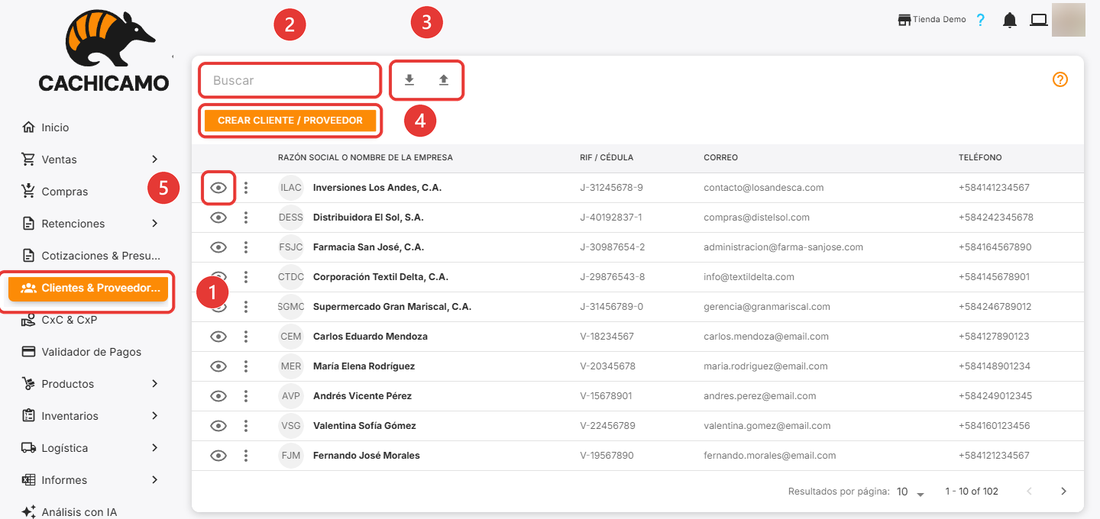
Task: Click the blue question mark in header
Action: tap(981, 20)
